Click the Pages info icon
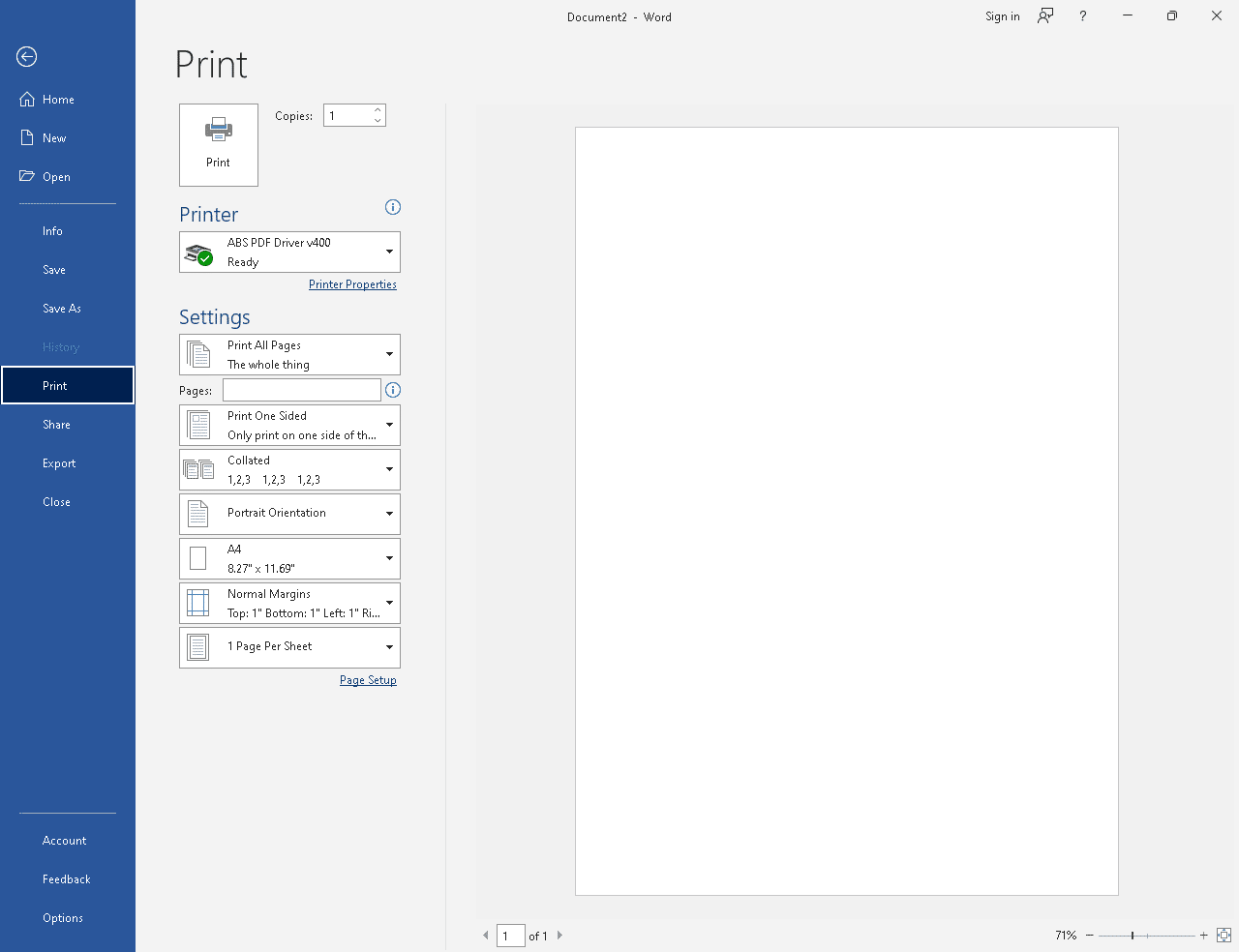 pyautogui.click(x=393, y=390)
